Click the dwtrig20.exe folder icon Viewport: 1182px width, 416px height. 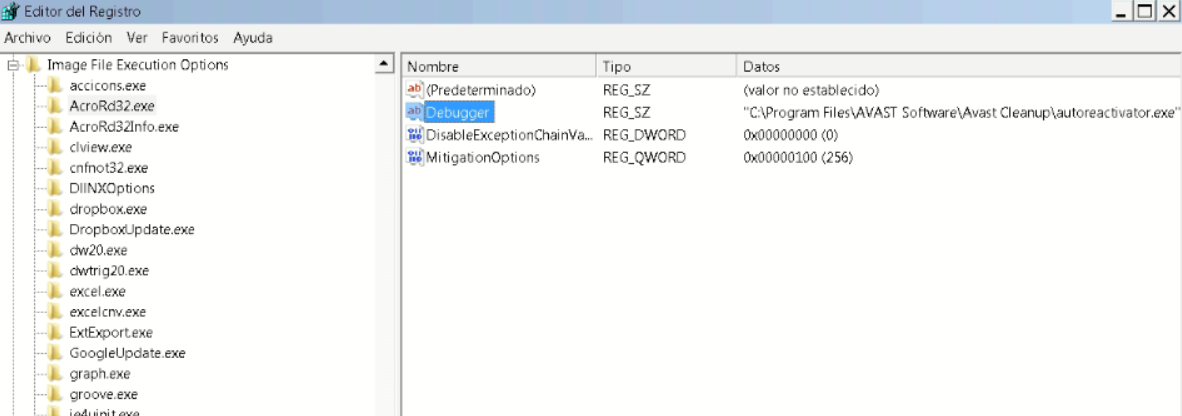55,271
